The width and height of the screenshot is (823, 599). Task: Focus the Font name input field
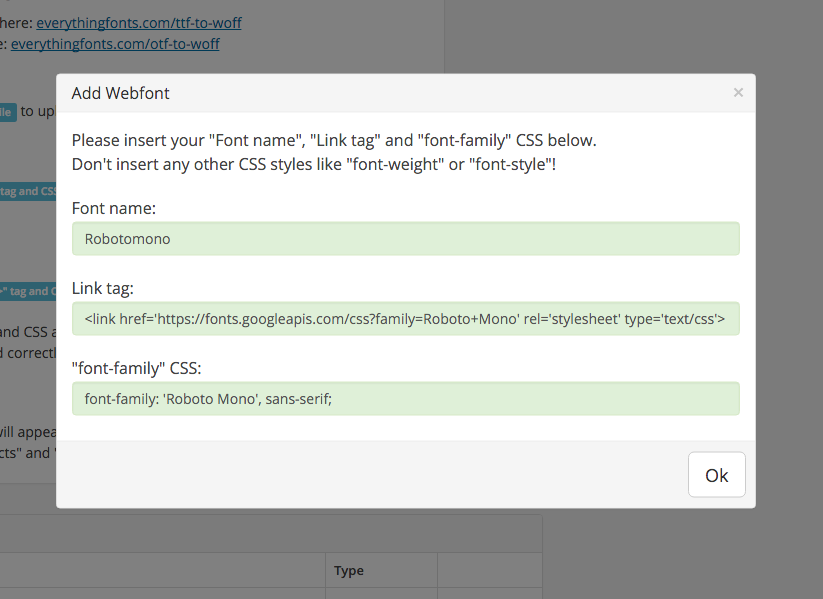405,239
